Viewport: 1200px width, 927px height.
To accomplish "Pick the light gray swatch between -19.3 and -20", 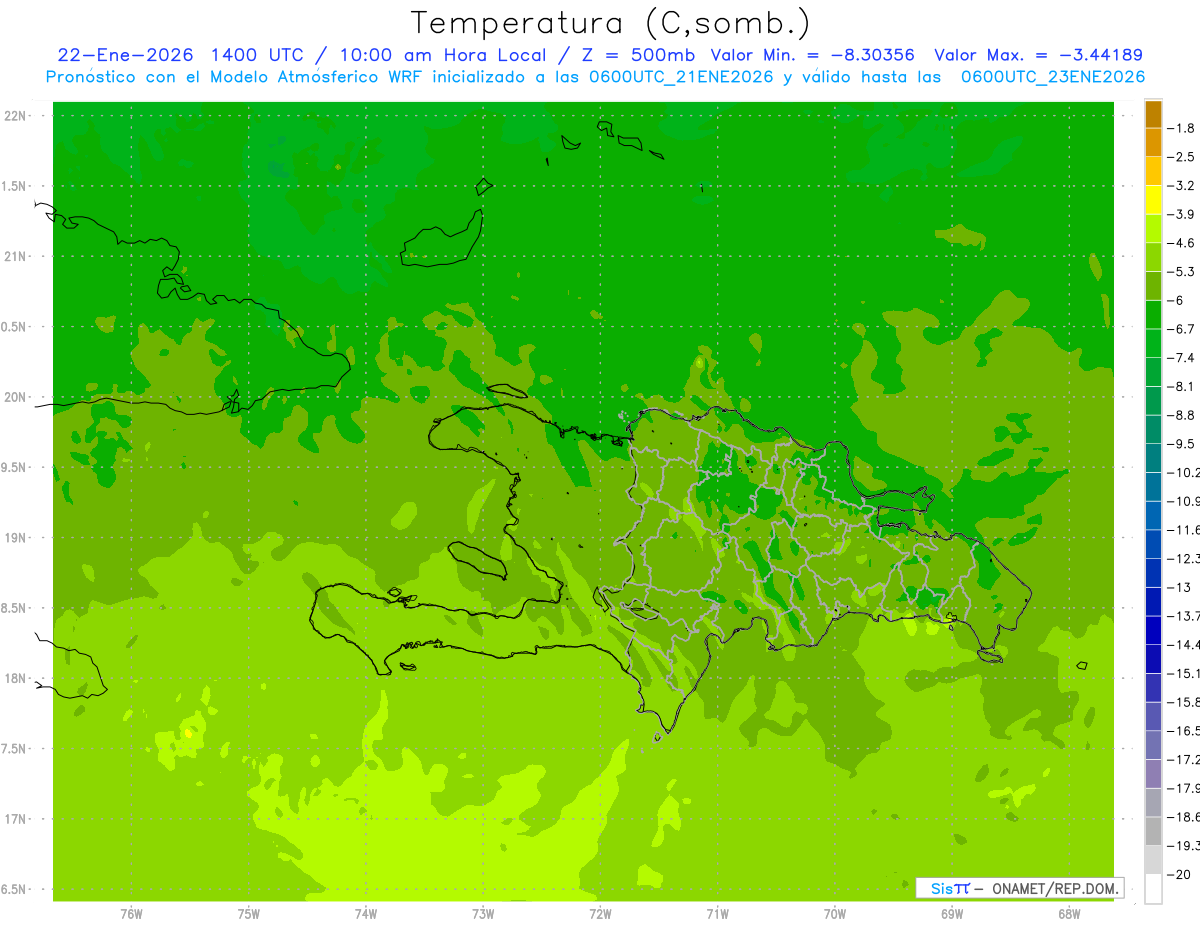I will [1153, 859].
